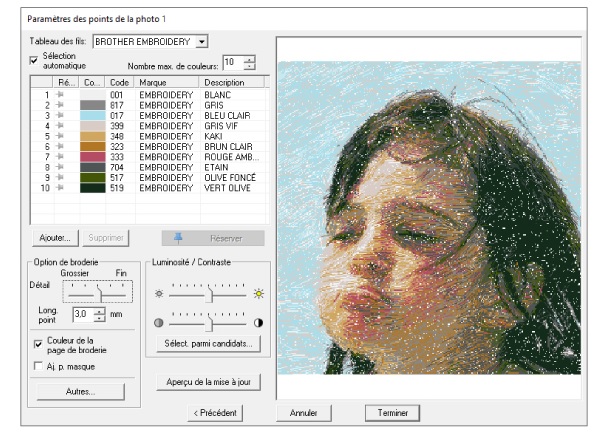The image size is (599, 439).
Task: Click the dim sun icon for lower brightness
Action: pos(159,293)
